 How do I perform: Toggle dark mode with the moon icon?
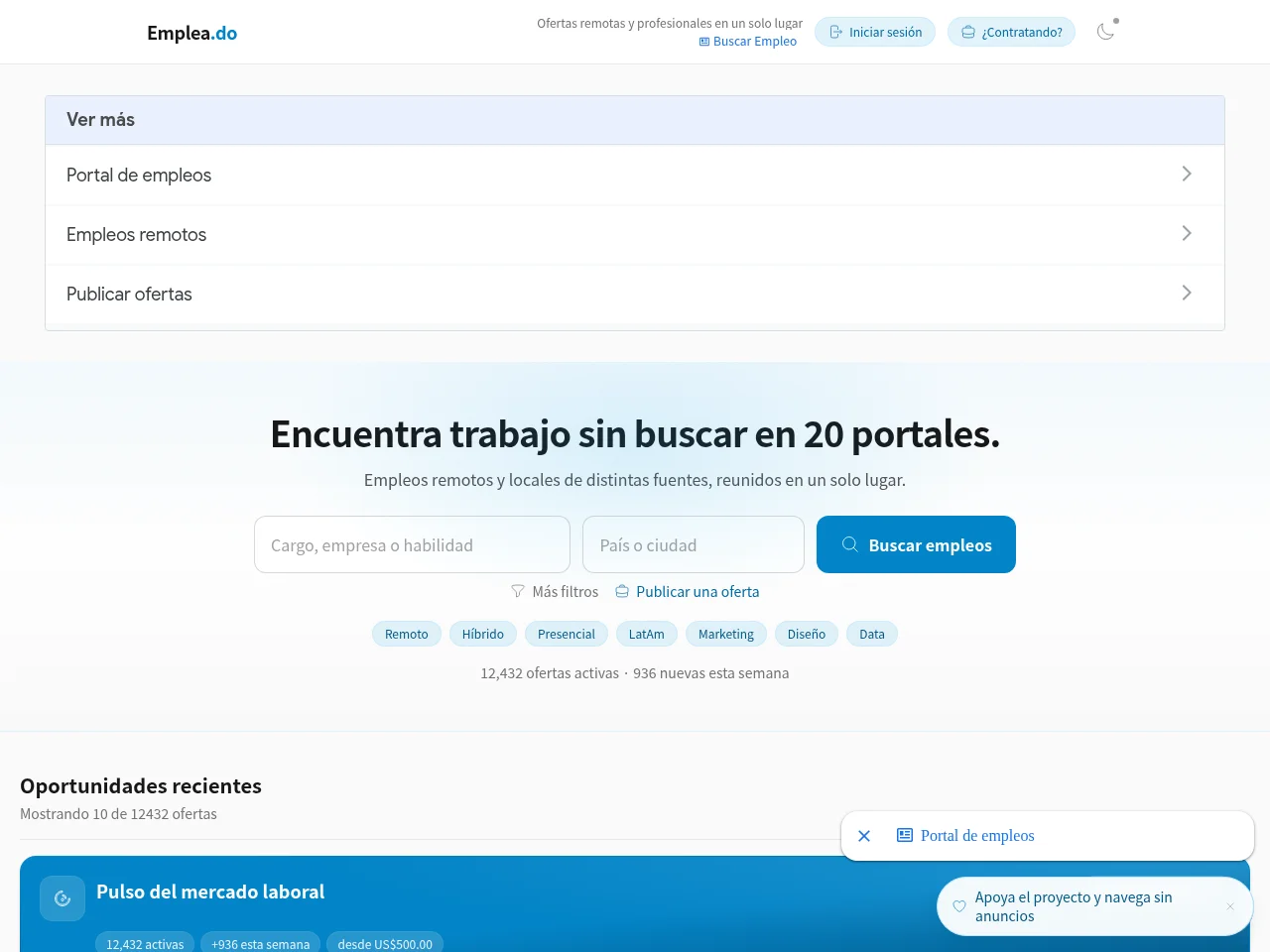tap(1105, 32)
